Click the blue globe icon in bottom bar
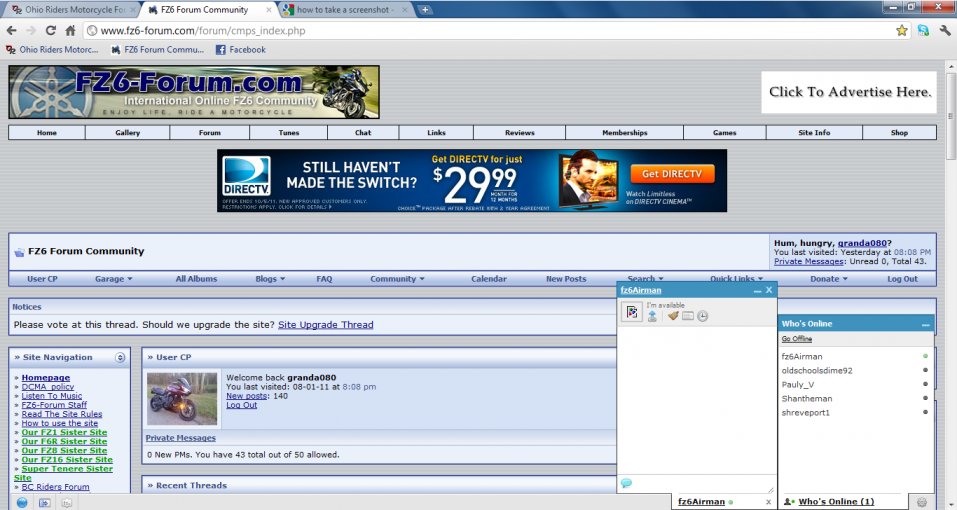This screenshot has width=957, height=510. tap(22, 502)
